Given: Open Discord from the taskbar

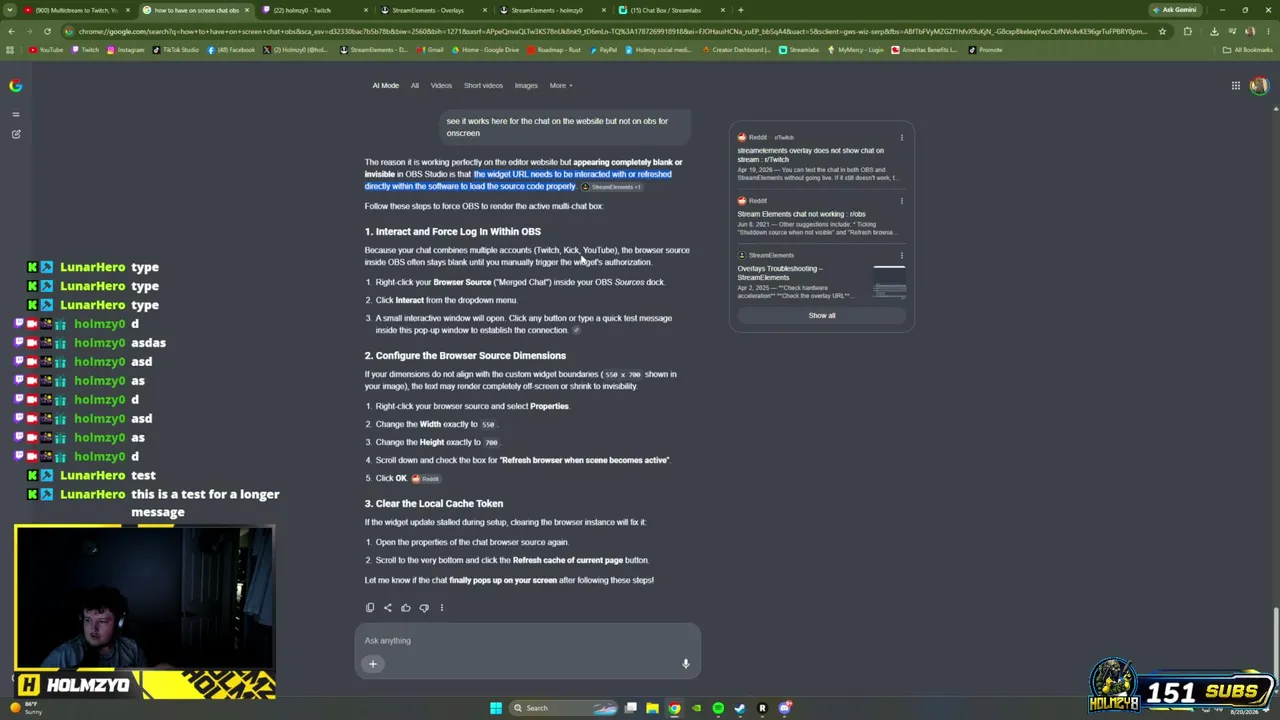Looking at the screenshot, I should click(x=785, y=708).
